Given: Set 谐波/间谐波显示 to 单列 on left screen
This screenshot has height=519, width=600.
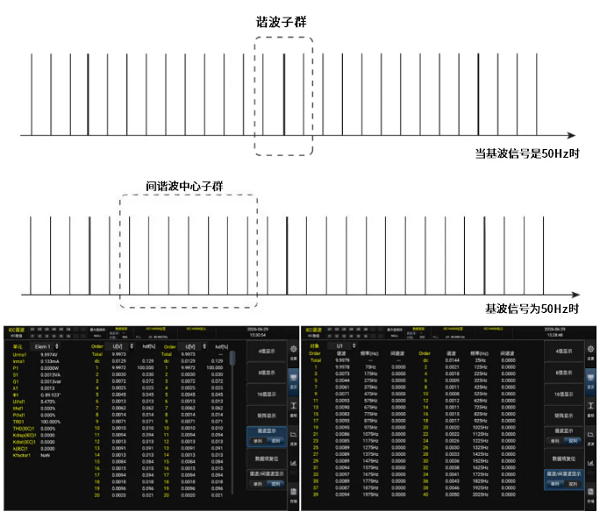Looking at the screenshot, I should pos(258,484).
